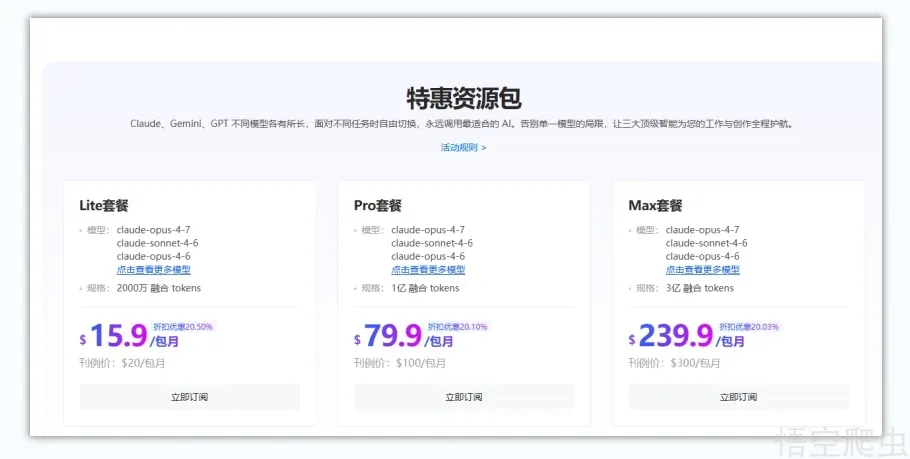Select the Lite套餐 title
Image resolution: width=910 pixels, height=459 pixels.
tap(104, 205)
